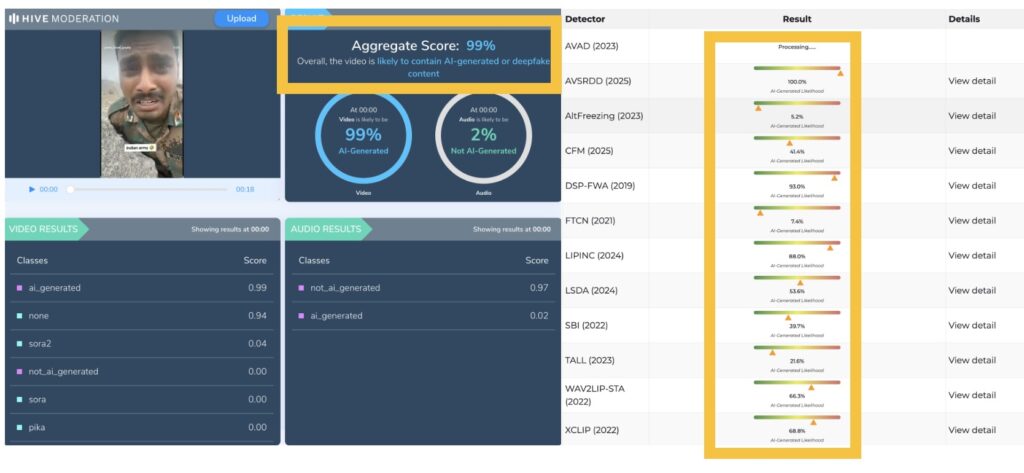
Task: Click the pika class marker icon
Action: (19, 428)
